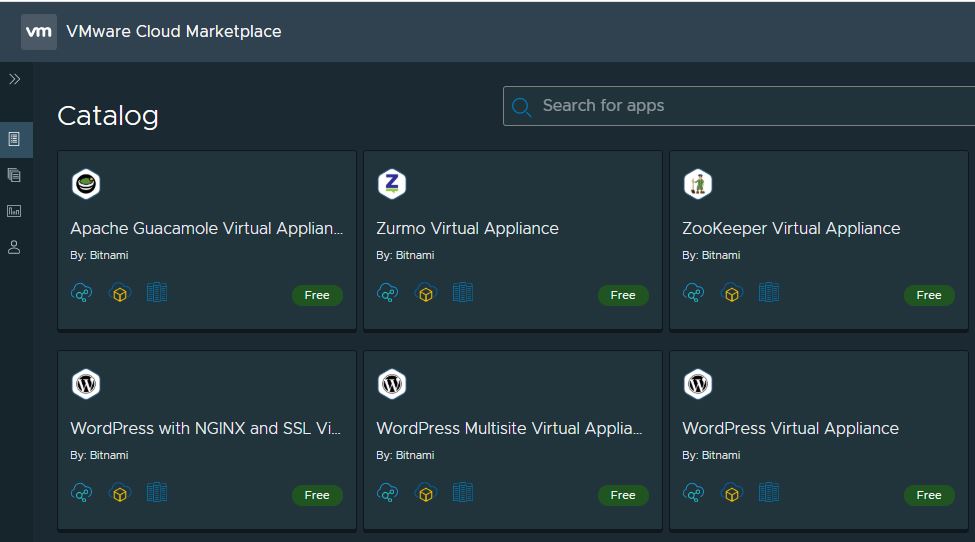This screenshot has width=975, height=542.
Task: Click the stacked documents sidebar icon
Action: (14, 175)
